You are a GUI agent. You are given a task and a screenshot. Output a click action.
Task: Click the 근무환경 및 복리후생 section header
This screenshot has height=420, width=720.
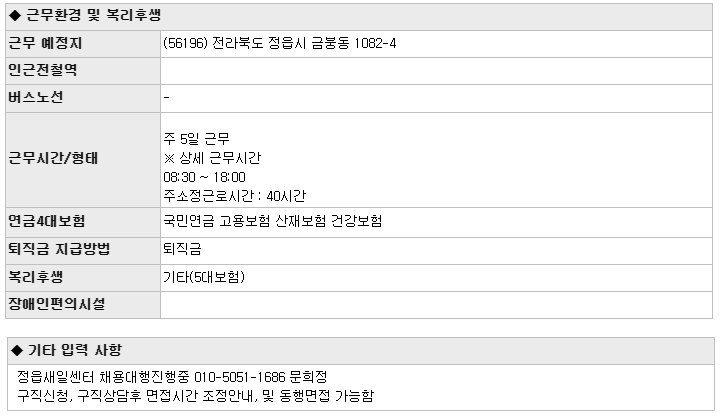pos(359,16)
